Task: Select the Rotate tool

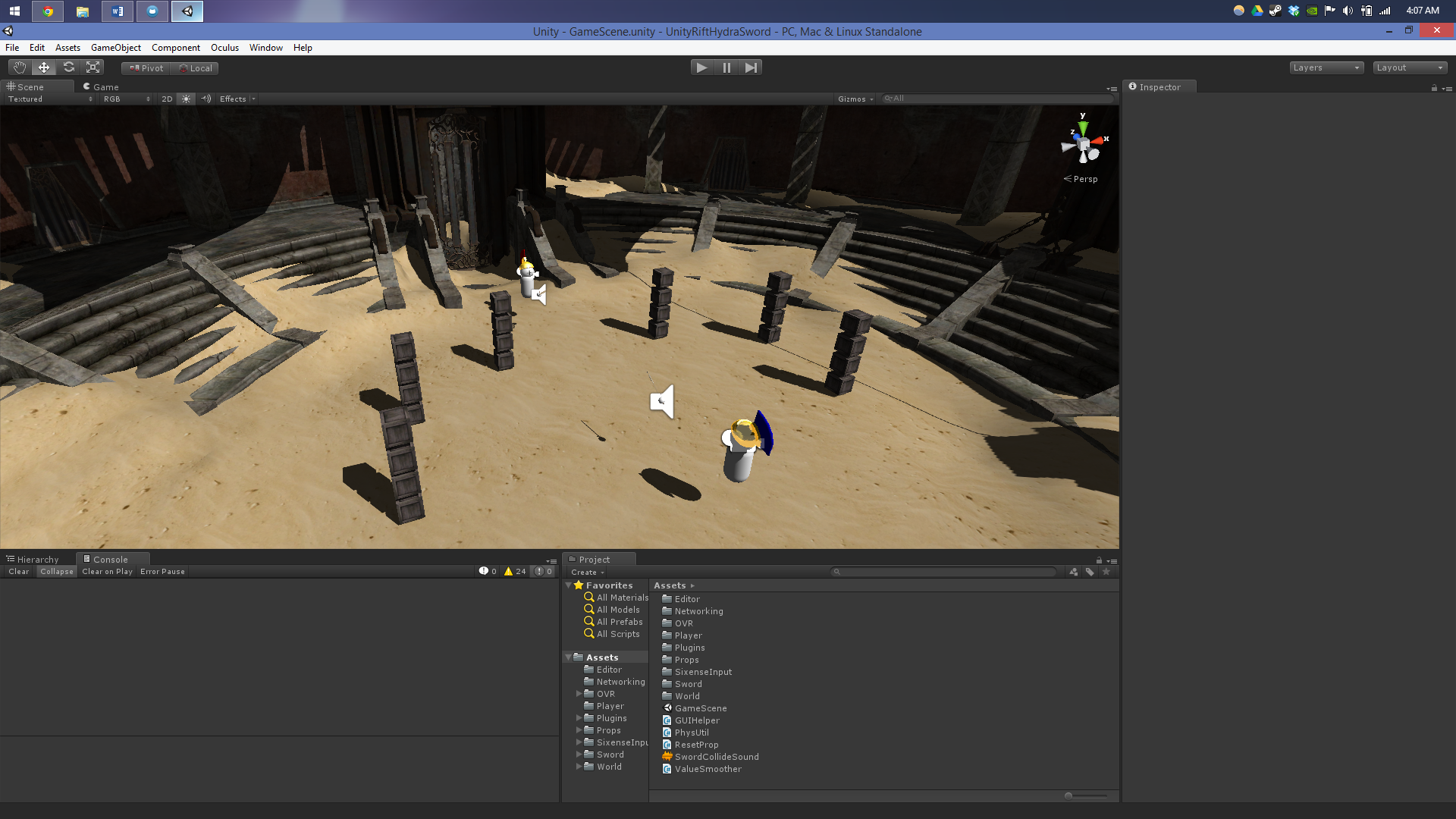Action: [x=69, y=67]
